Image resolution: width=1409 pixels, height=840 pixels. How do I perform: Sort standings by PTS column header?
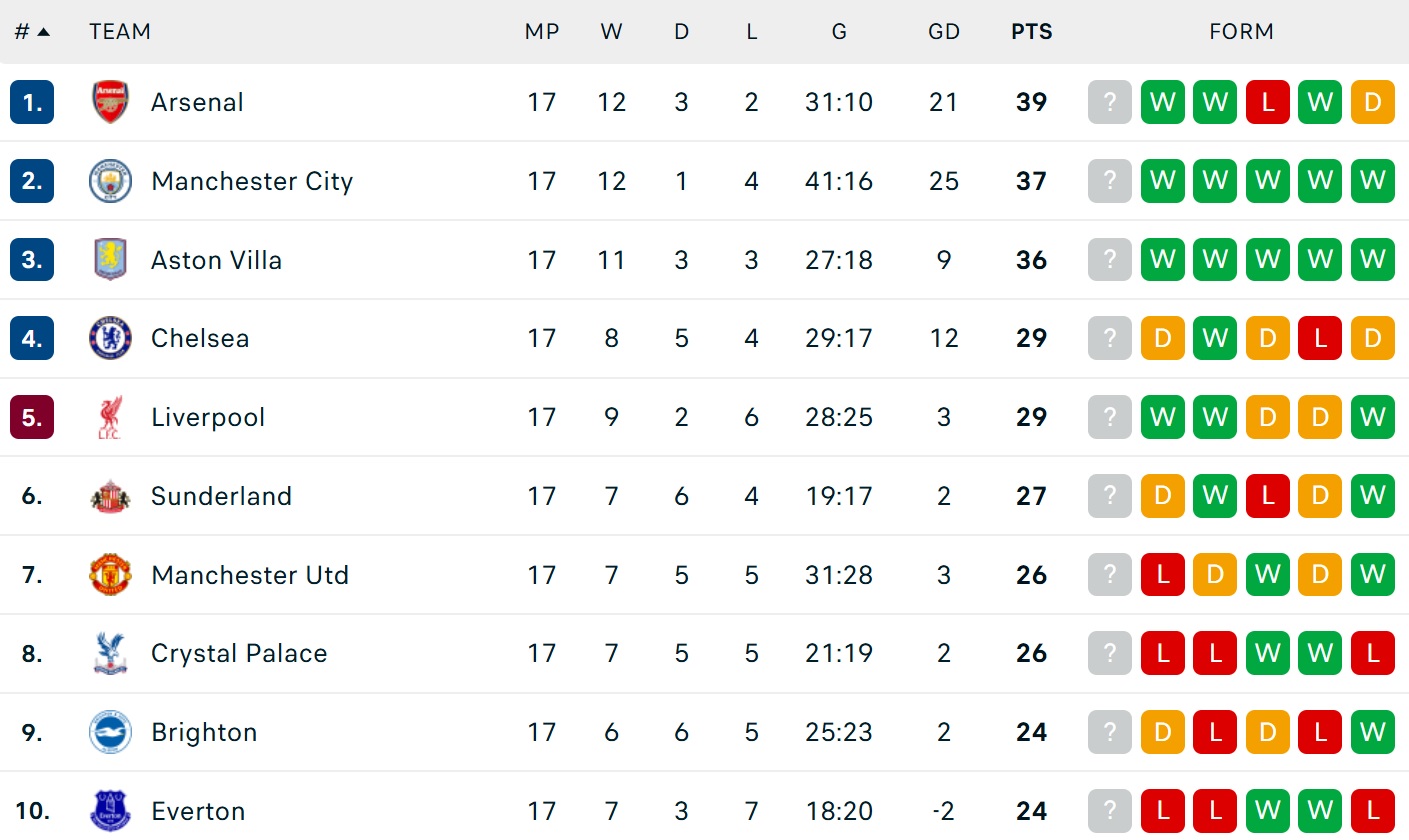pos(1031,32)
